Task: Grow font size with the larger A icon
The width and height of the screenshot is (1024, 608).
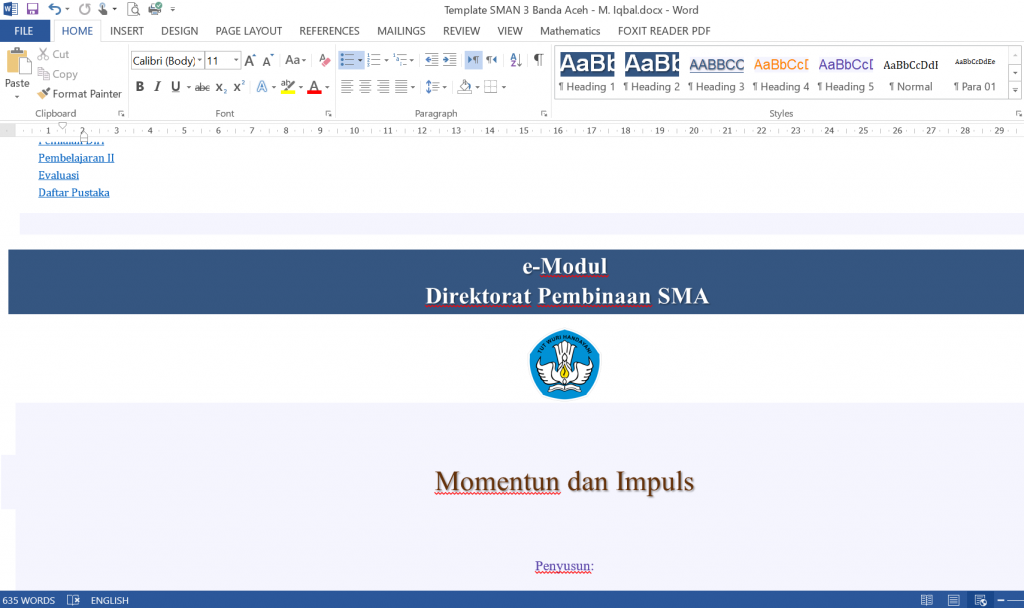Action: [249, 61]
